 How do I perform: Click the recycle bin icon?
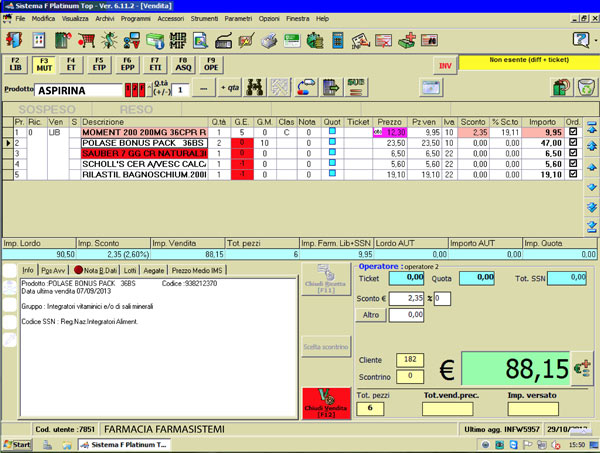point(586,87)
